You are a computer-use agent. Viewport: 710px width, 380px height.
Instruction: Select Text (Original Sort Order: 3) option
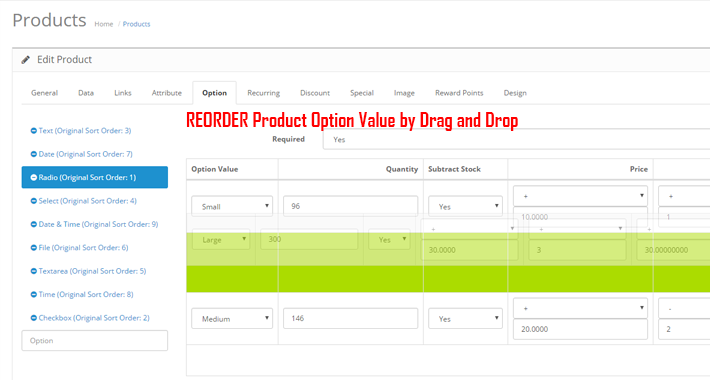85,131
